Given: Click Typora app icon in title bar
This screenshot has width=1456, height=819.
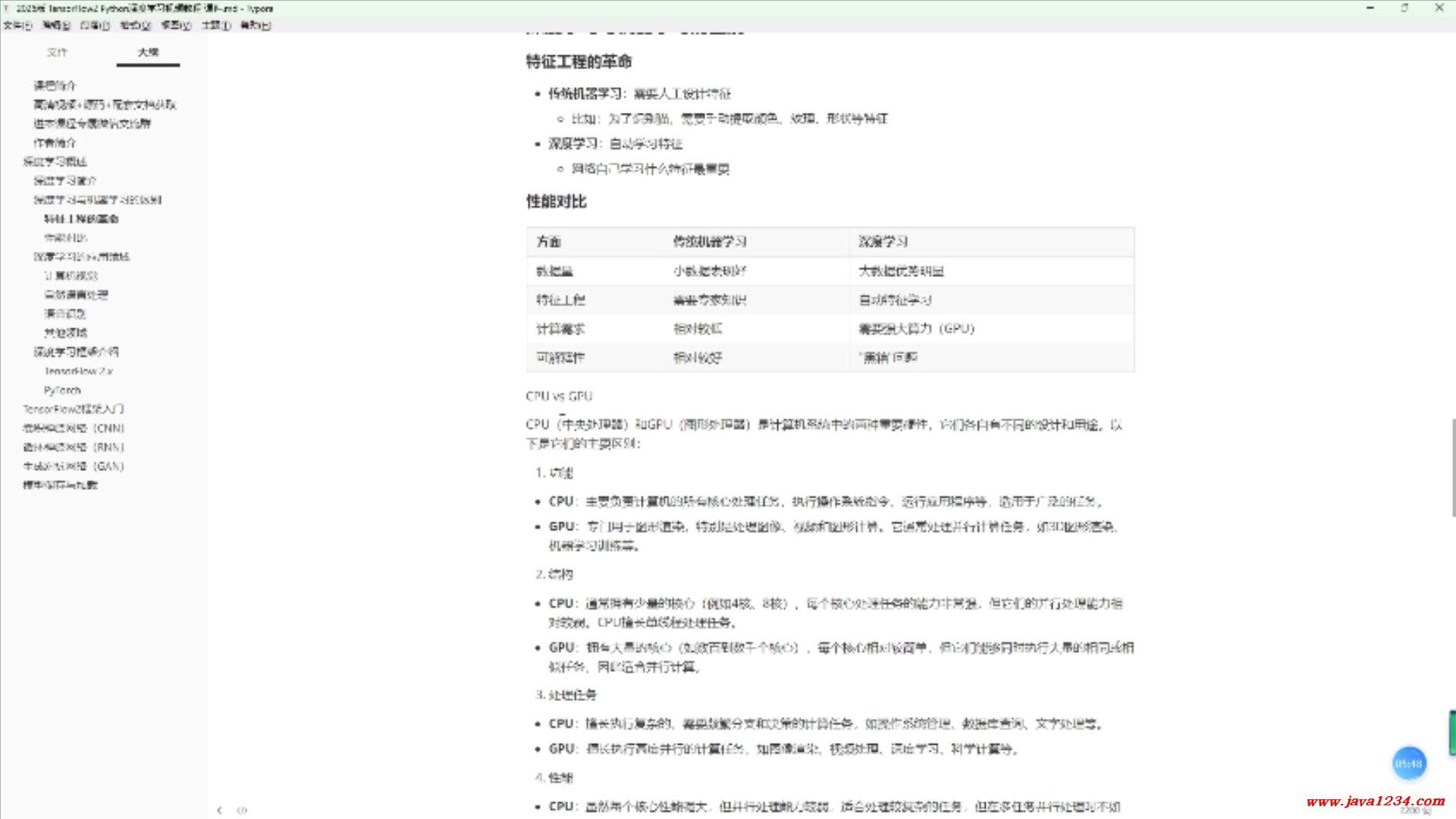Looking at the screenshot, I should coord(7,8).
